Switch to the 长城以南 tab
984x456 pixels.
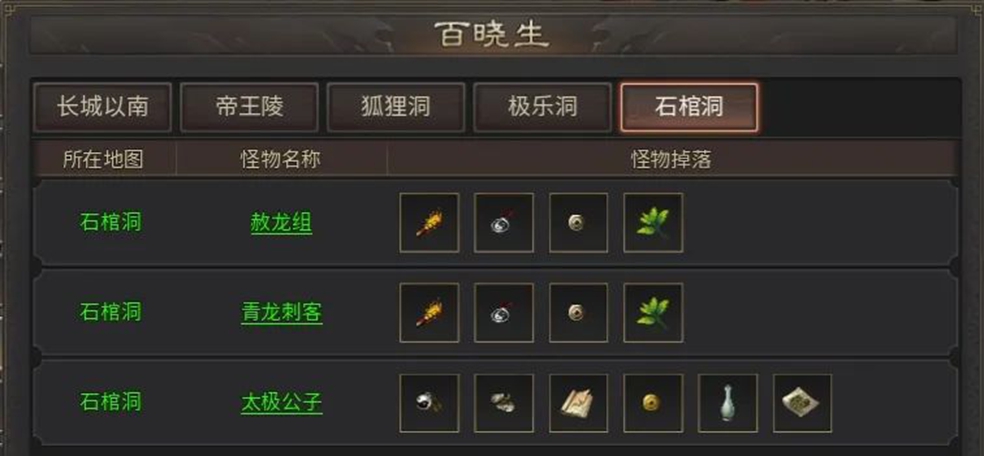click(102, 107)
